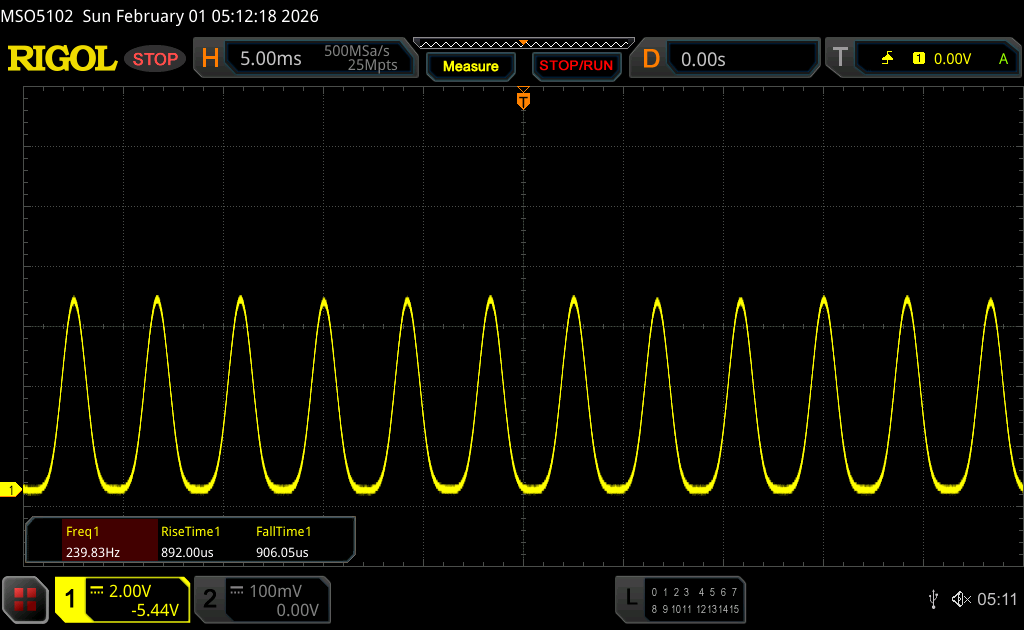
Task: Select the Freq1 measurement item
Action: (x=91, y=541)
